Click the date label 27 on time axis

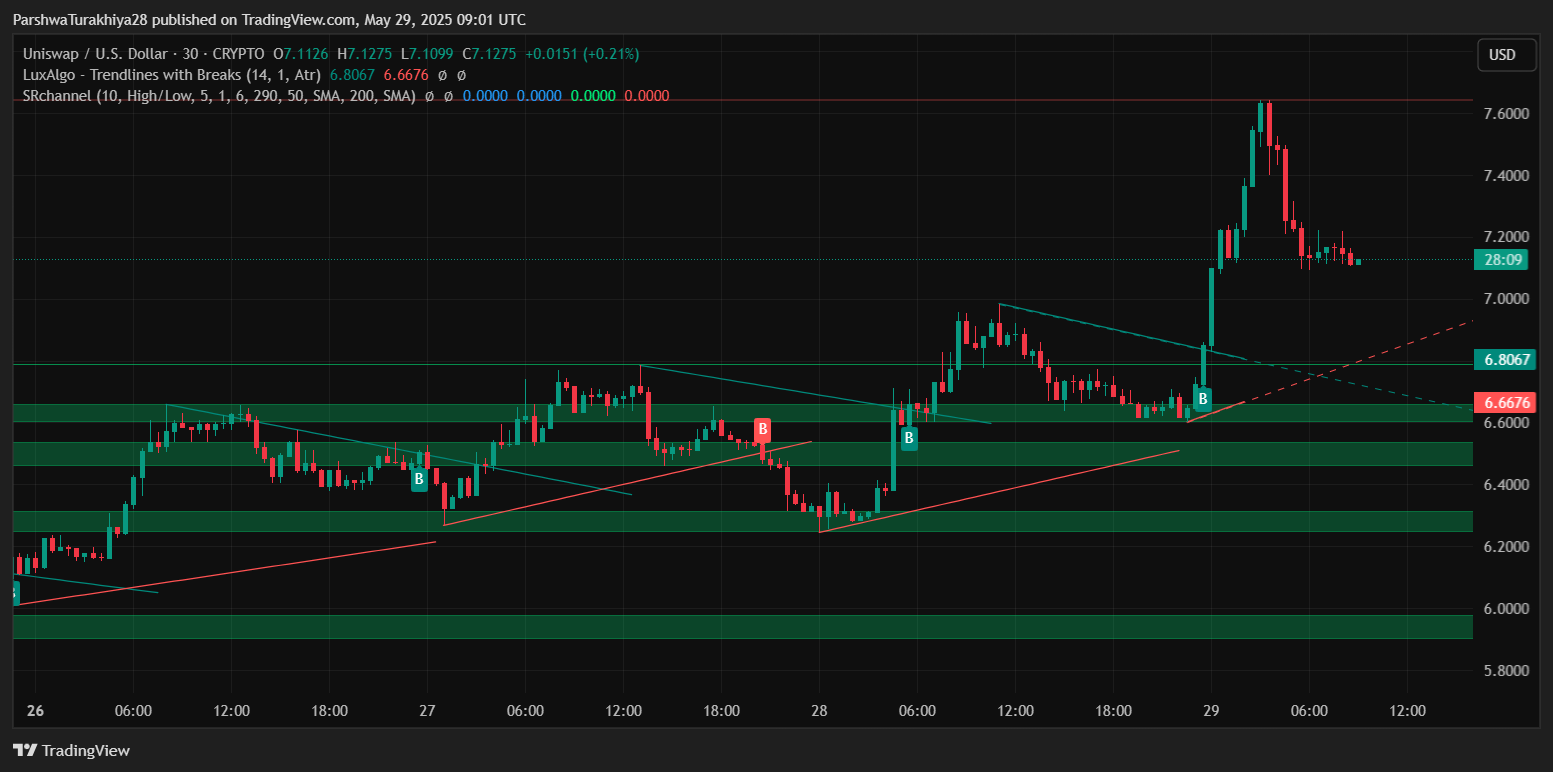point(428,711)
